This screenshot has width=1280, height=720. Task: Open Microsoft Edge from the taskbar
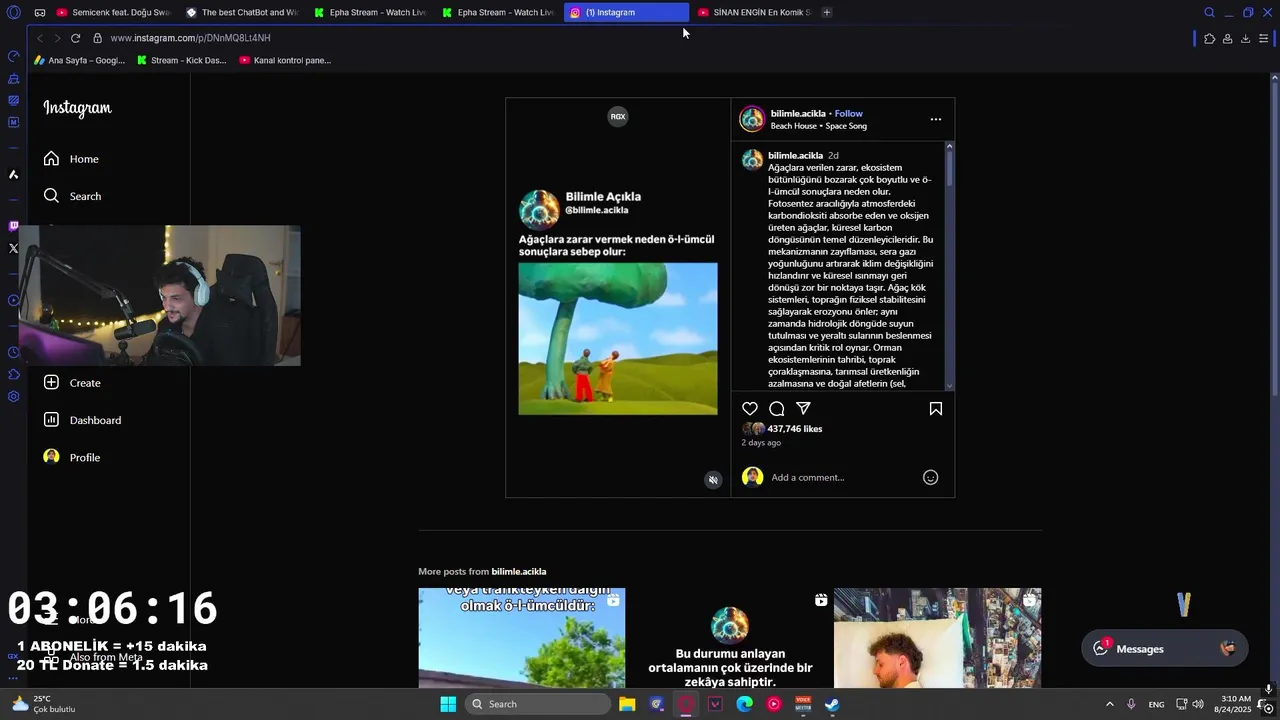tap(745, 704)
